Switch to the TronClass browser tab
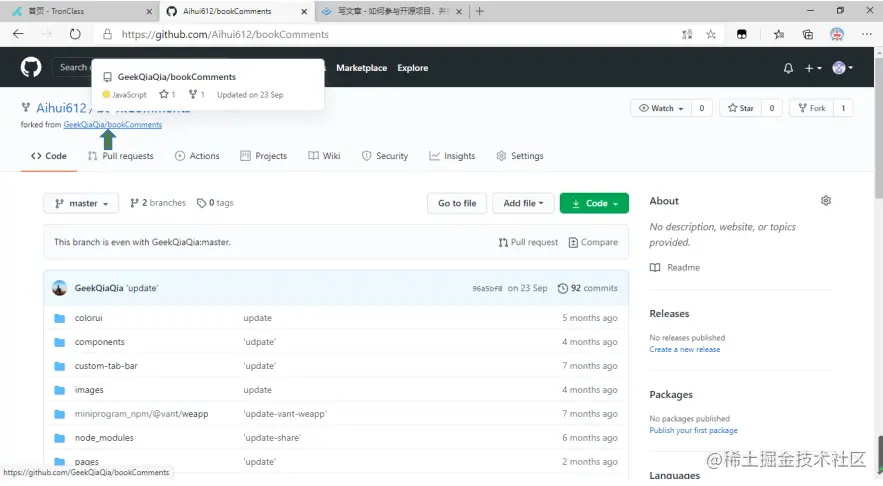This screenshot has width=883, height=486. point(81,11)
